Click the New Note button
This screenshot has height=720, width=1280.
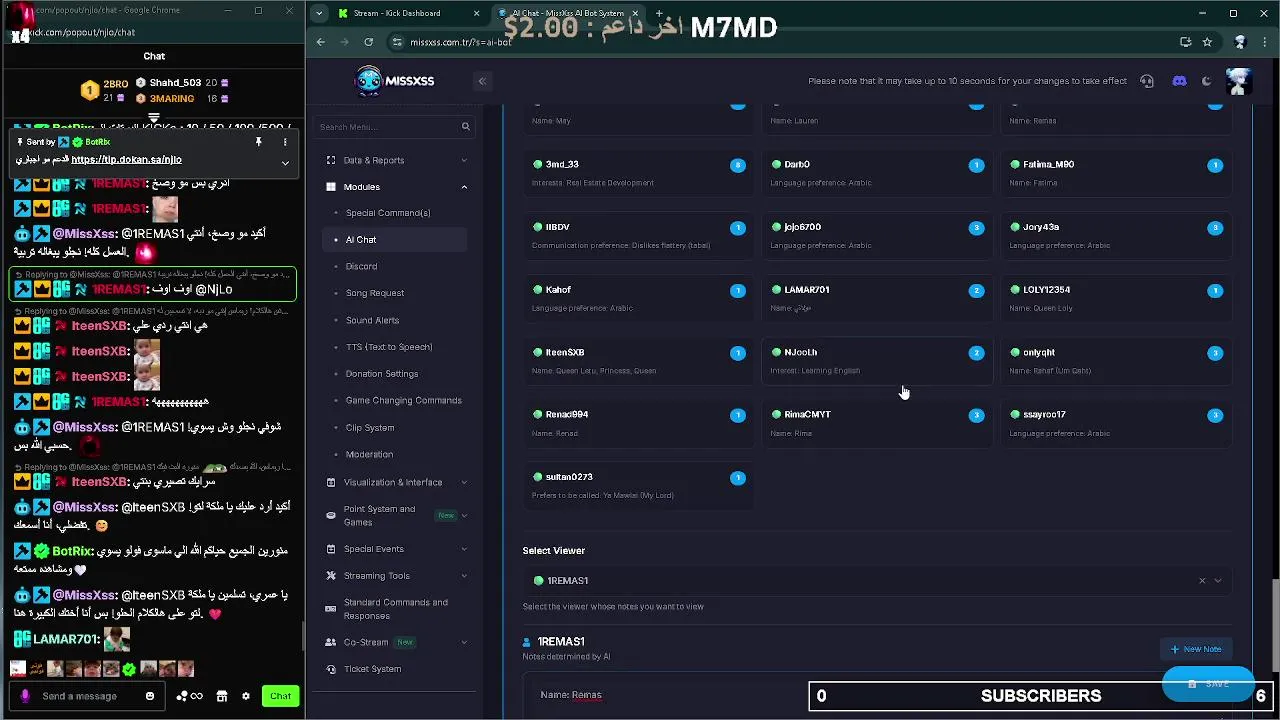1196,649
